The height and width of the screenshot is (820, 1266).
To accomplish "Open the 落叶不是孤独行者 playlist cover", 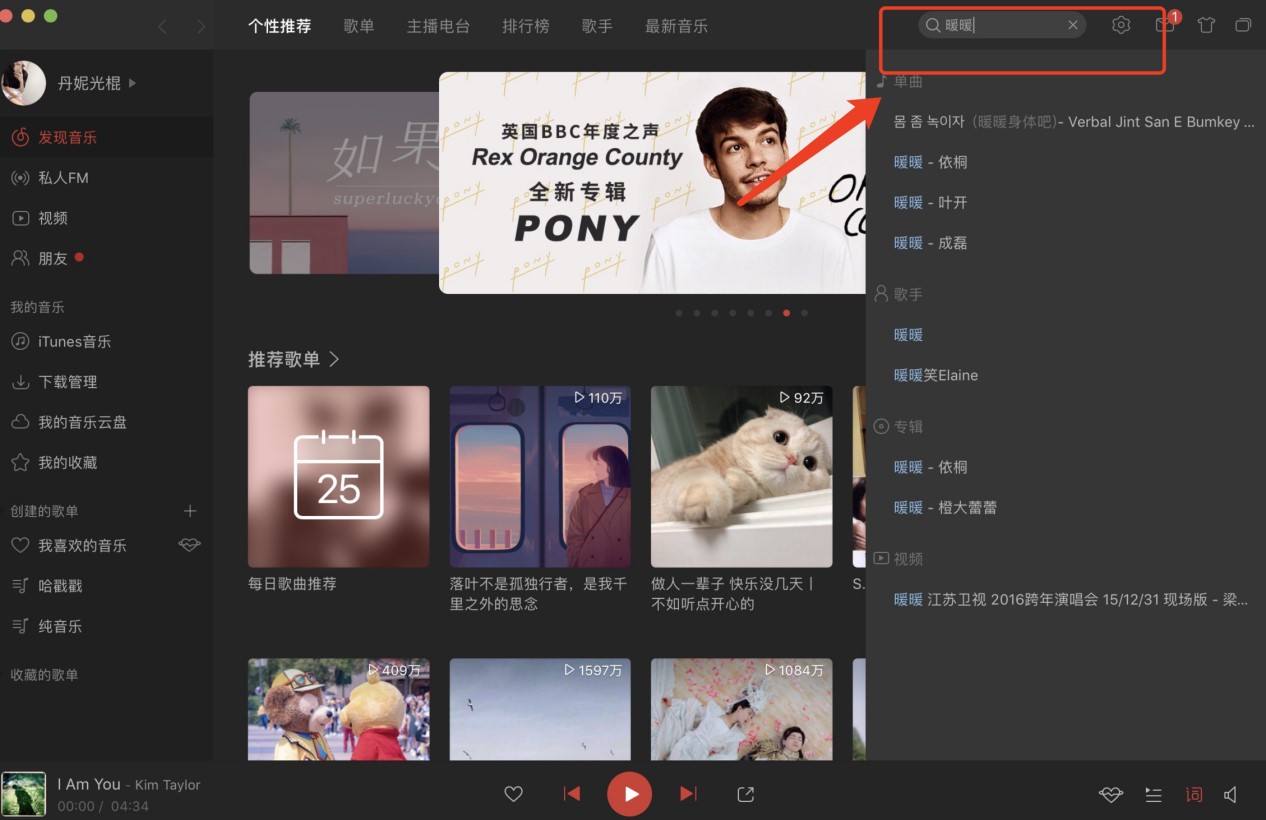I will (540, 477).
